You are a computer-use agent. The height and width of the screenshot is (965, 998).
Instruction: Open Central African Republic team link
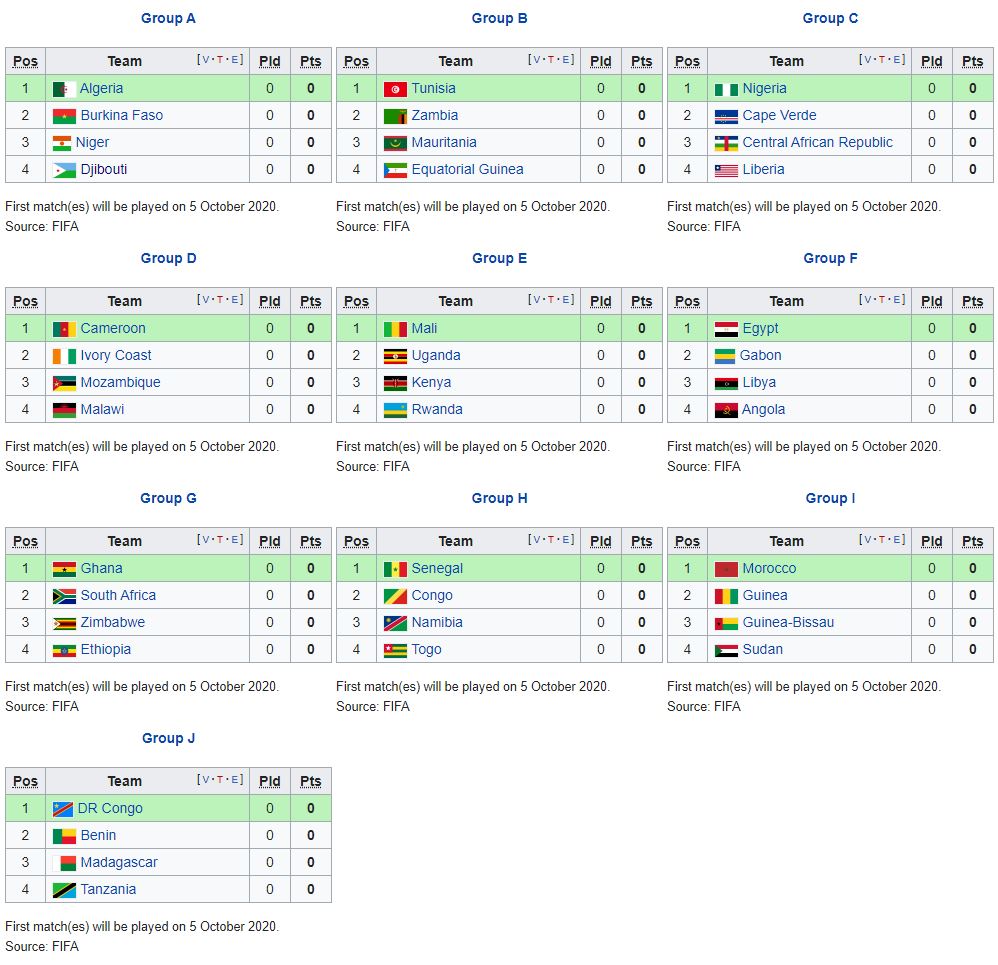817,142
